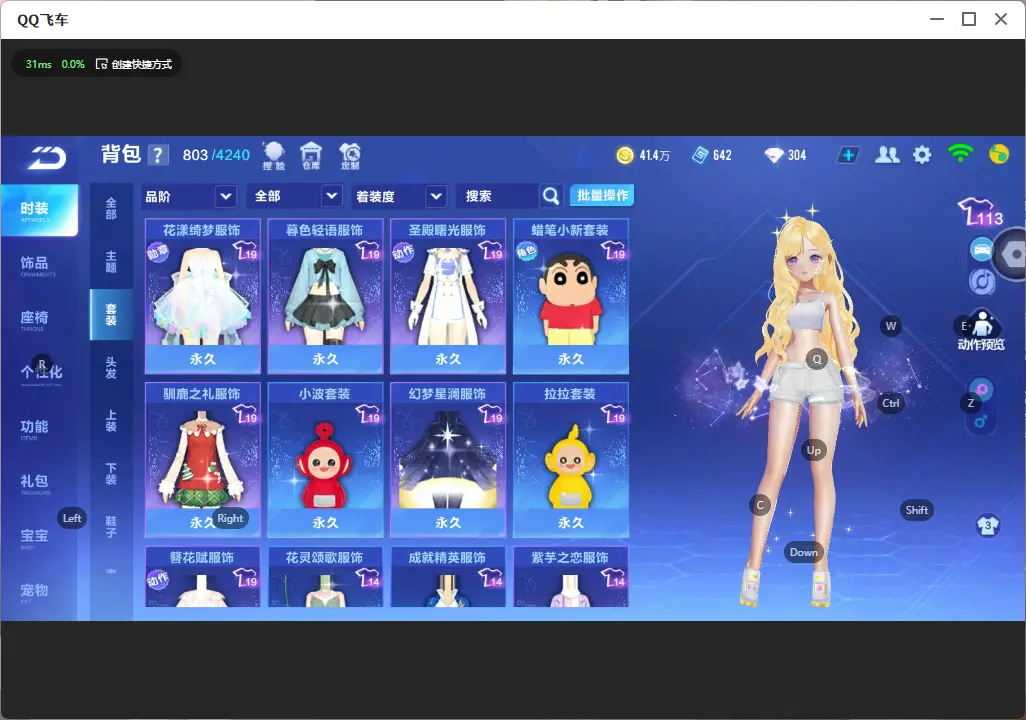Select the 上装 top sub-category

coord(111,421)
